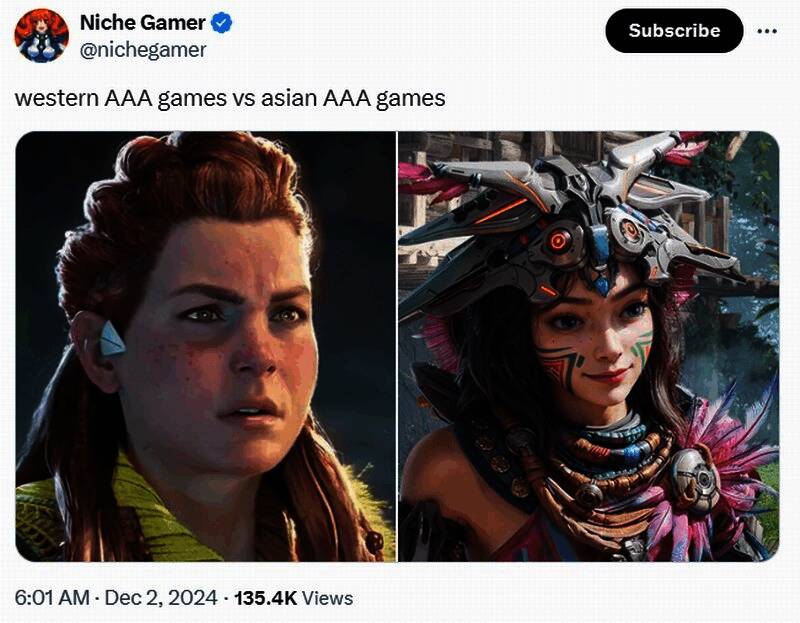800x623 pixels.
Task: Click the triangular earpiece on left character
Action: coord(112,338)
